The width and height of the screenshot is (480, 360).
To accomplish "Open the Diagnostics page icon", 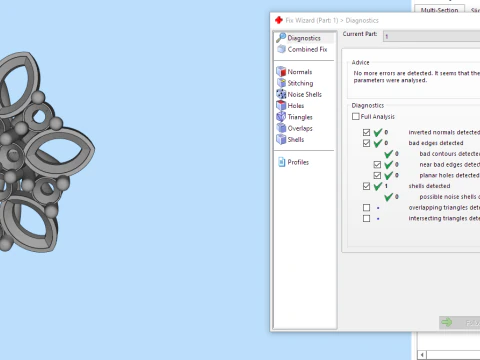I will (x=281, y=38).
